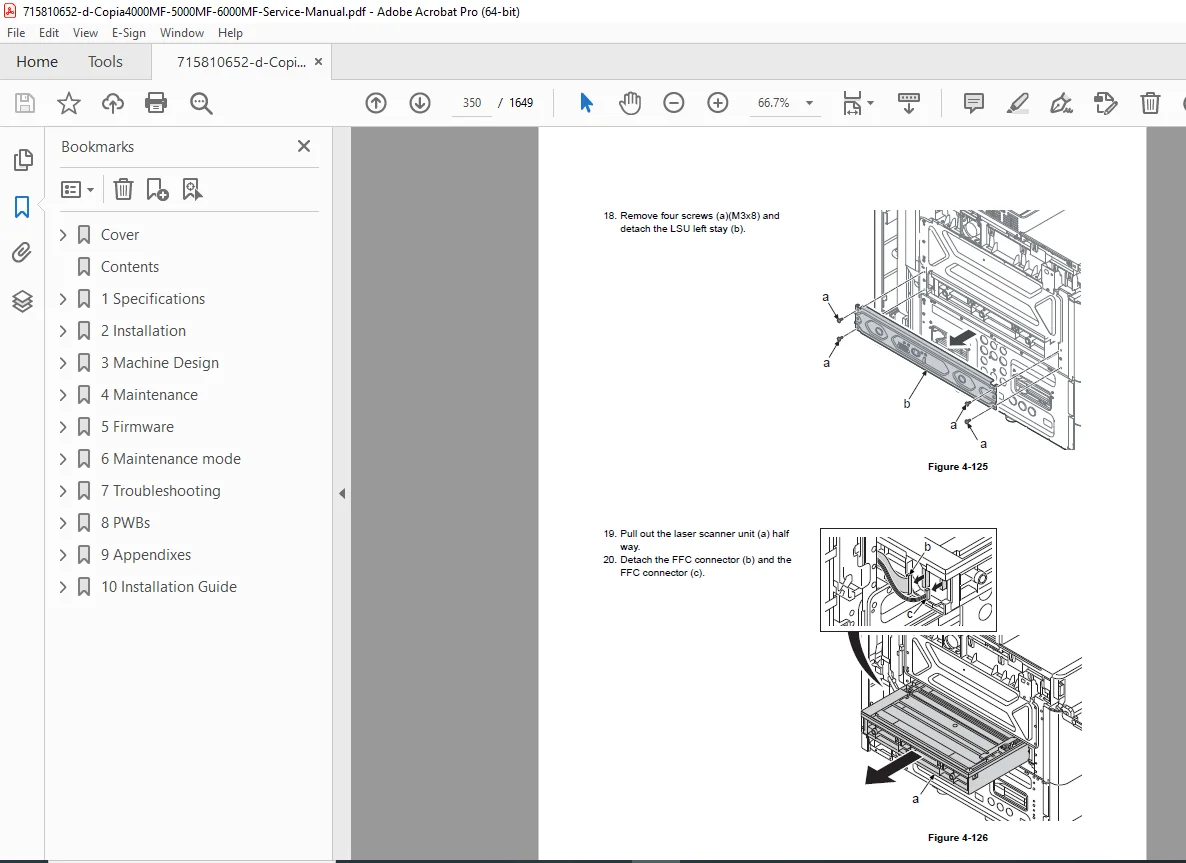
Task: Expand the 3 Machine Design bookmark
Action: click(x=63, y=363)
